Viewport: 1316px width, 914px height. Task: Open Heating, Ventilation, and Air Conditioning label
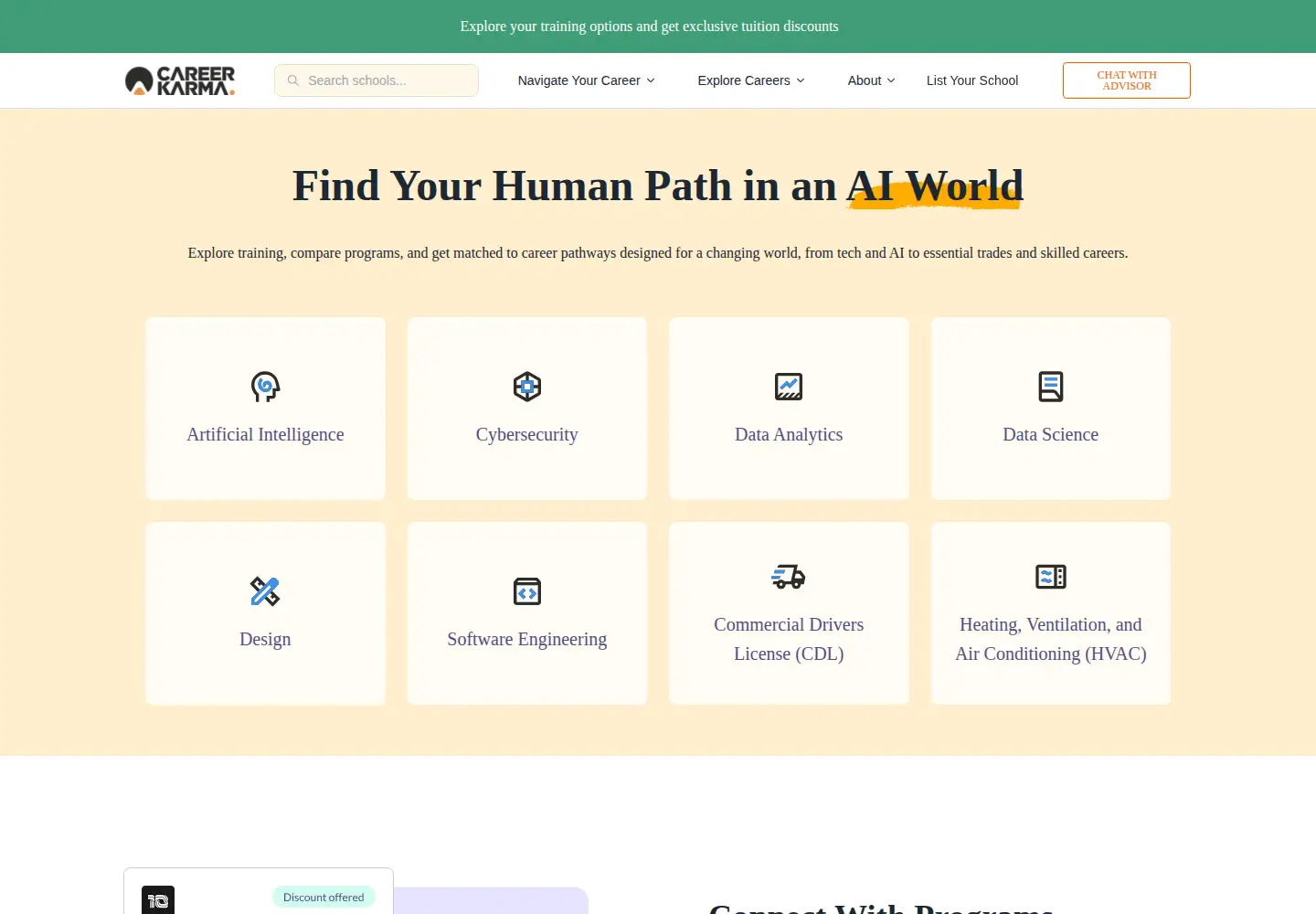[x=1051, y=639]
